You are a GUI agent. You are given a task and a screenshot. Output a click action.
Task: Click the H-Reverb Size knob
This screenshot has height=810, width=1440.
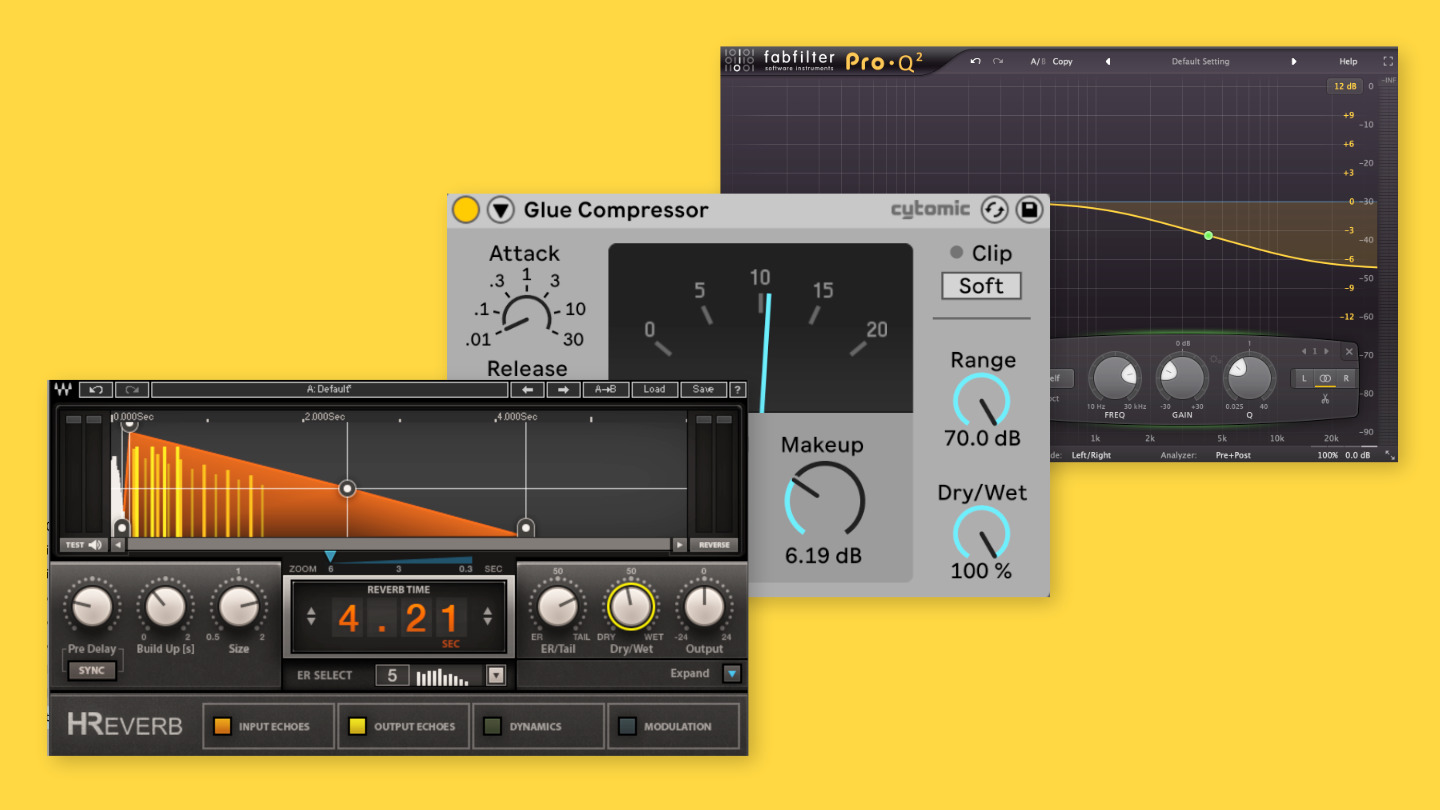tap(238, 607)
